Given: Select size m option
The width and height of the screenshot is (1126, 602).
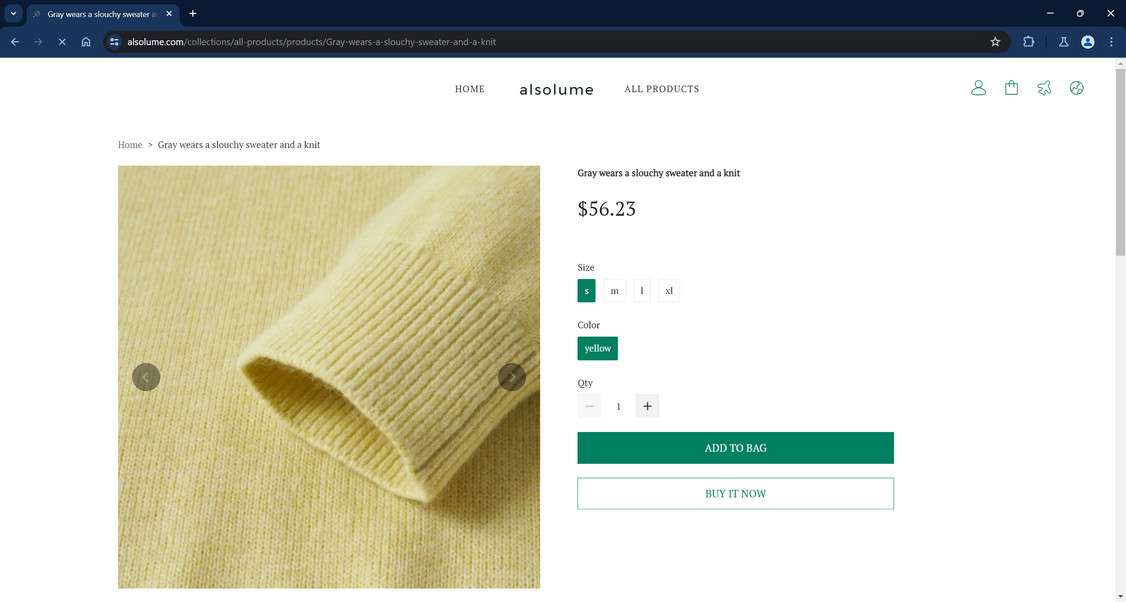Looking at the screenshot, I should [x=614, y=291].
